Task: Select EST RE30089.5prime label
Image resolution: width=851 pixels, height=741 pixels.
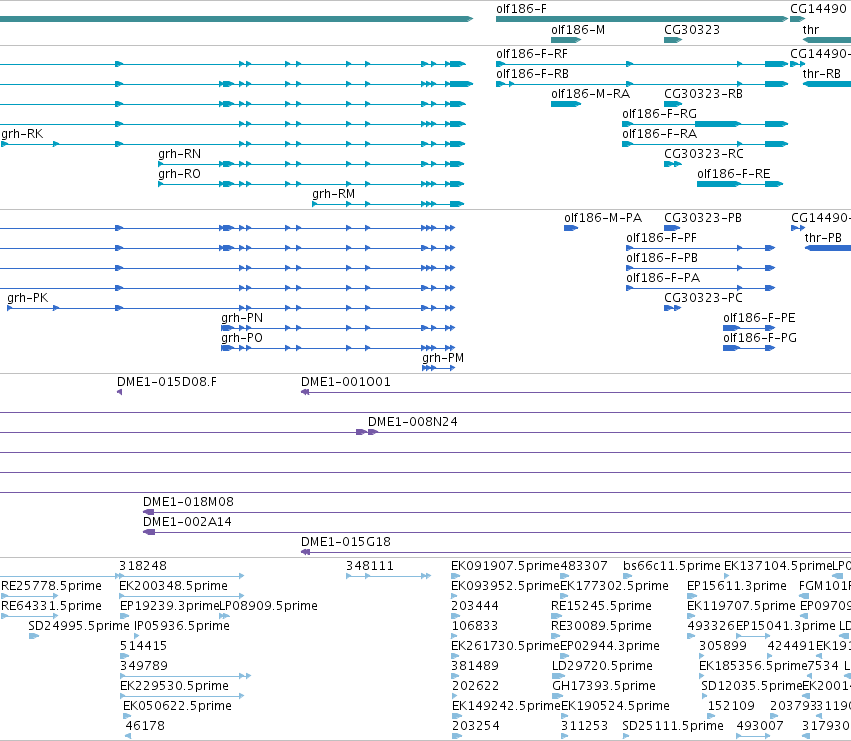Action: pyautogui.click(x=601, y=627)
